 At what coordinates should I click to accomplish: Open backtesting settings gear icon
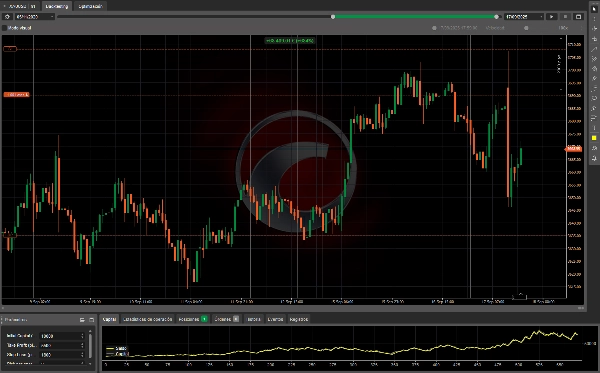coord(7,17)
